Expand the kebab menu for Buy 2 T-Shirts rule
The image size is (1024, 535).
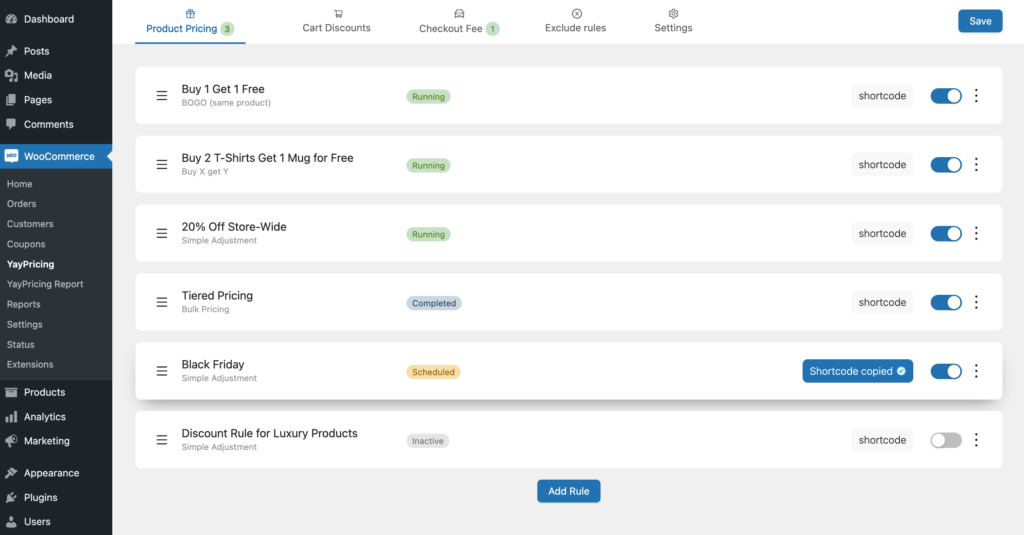(976, 165)
